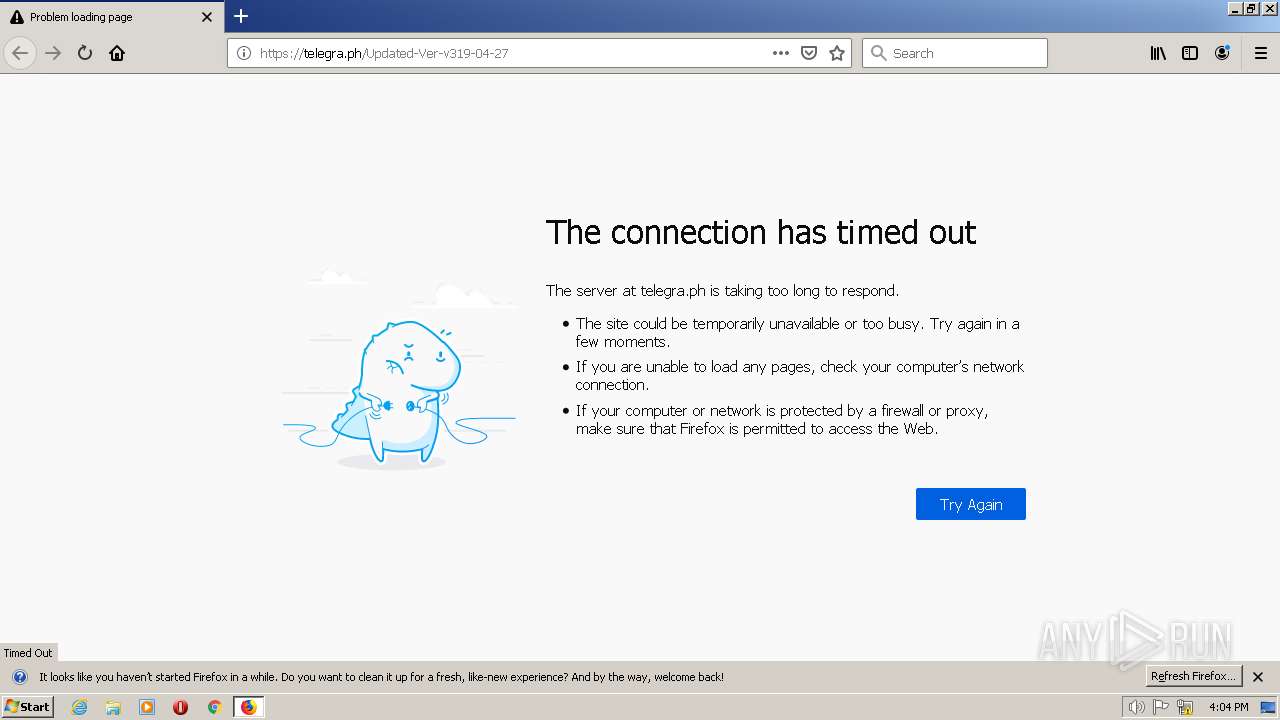Click the volume tray icon
Image resolution: width=1280 pixels, height=720 pixels.
tap(1136, 707)
